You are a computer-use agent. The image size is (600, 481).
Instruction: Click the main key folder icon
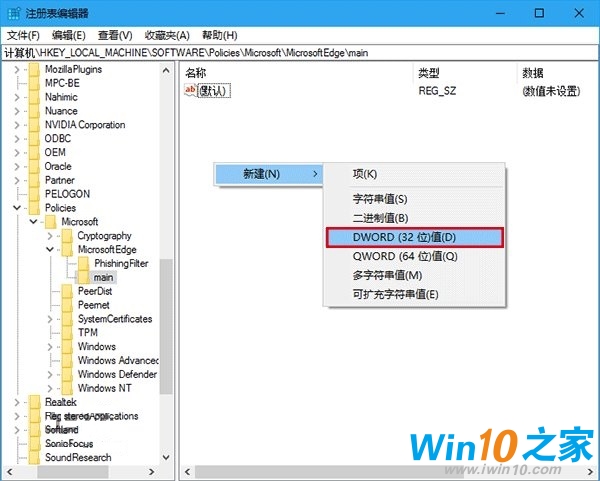tap(83, 277)
